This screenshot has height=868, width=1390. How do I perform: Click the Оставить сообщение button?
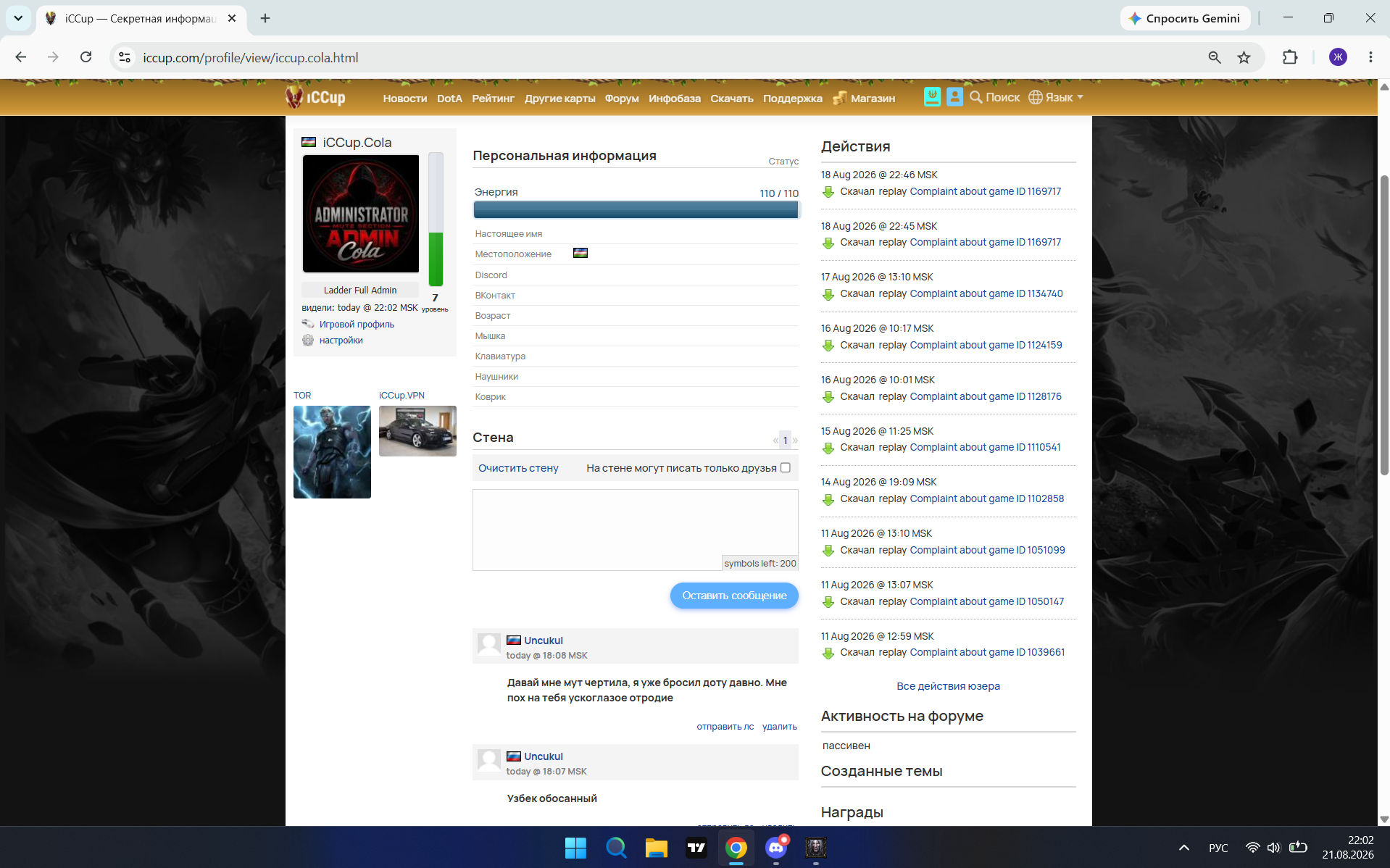pyautogui.click(x=734, y=596)
